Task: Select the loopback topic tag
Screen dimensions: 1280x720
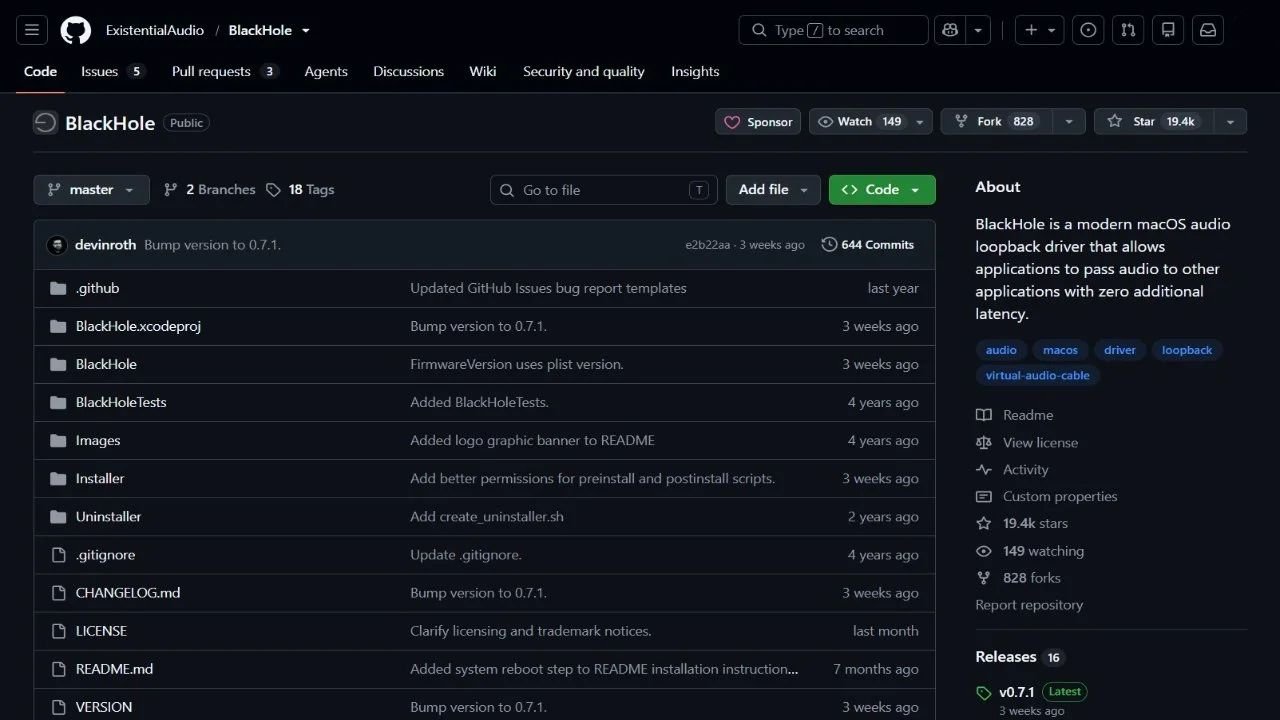Action: (1187, 350)
